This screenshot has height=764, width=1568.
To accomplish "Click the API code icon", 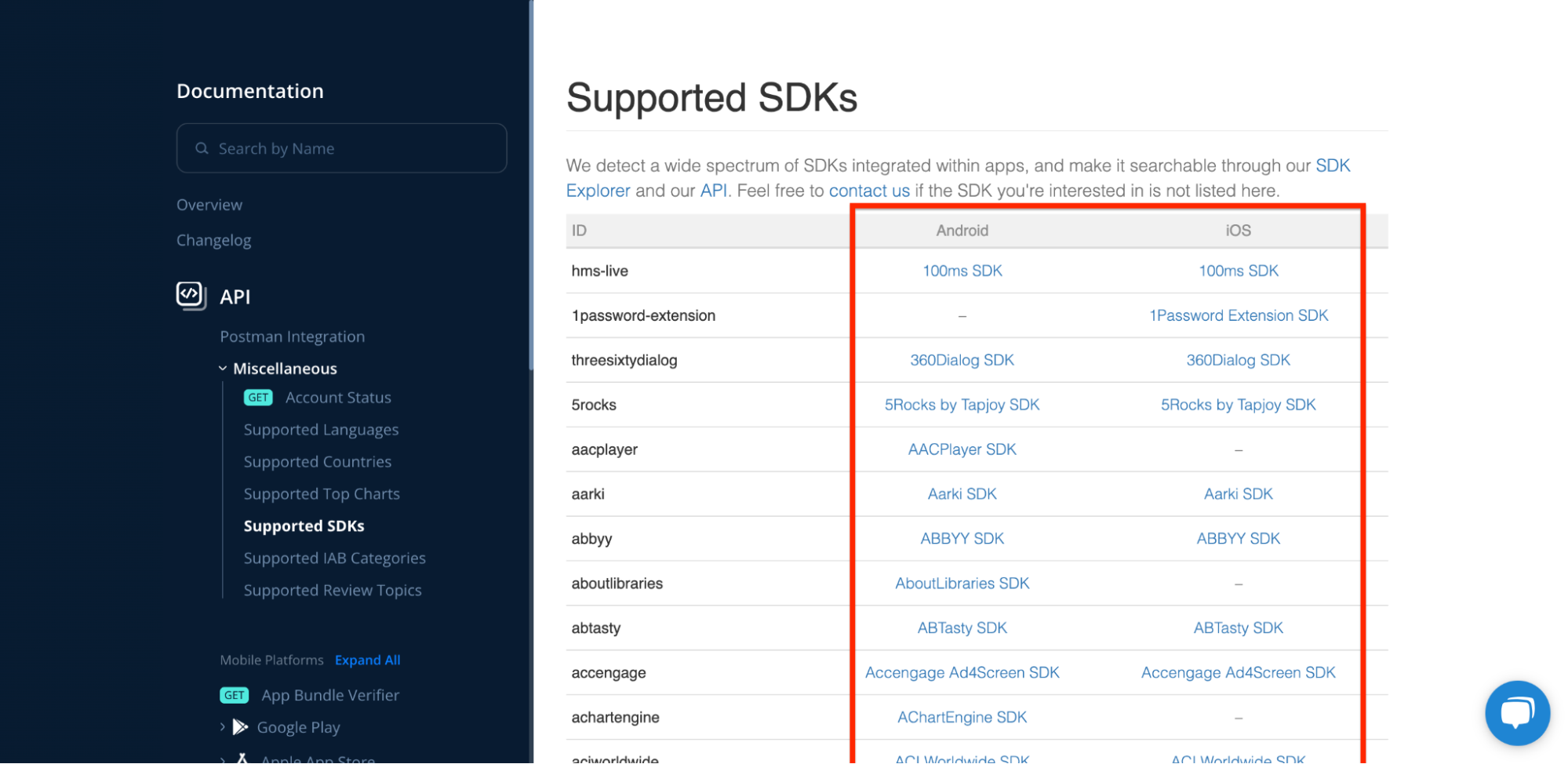I will coord(191,297).
